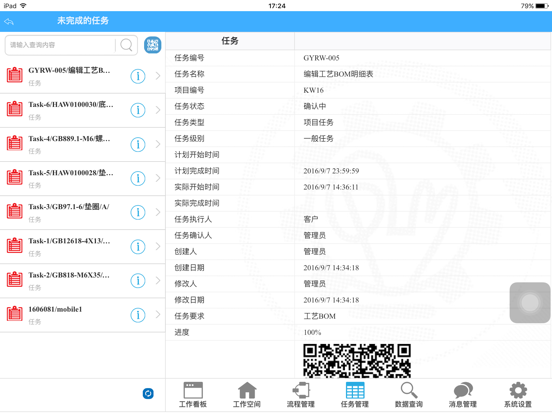Click task type value 项目任务
This screenshot has width=552, height=414.
click(x=318, y=123)
